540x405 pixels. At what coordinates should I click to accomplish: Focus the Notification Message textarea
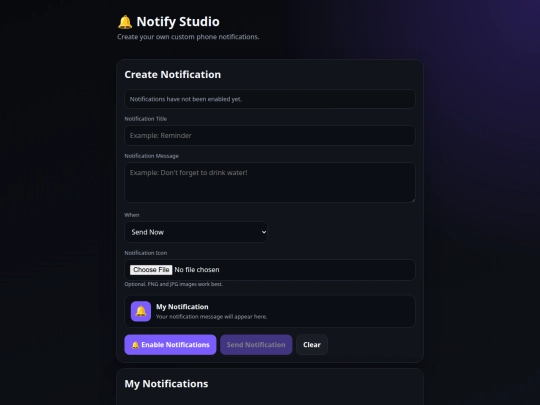[x=270, y=183]
